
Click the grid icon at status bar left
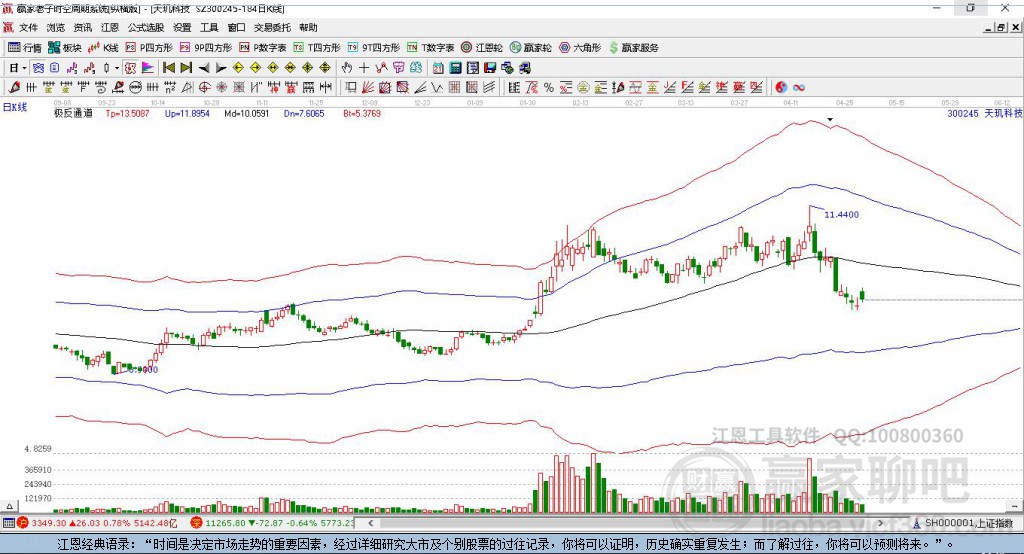[8, 523]
